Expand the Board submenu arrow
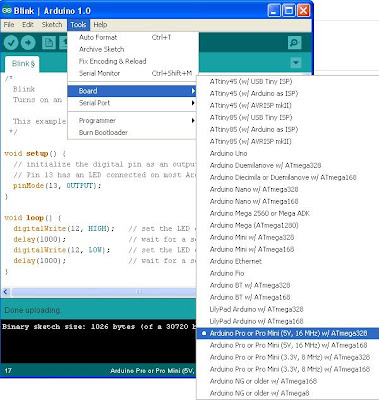Viewport: 379px width, 400px height. click(x=193, y=91)
